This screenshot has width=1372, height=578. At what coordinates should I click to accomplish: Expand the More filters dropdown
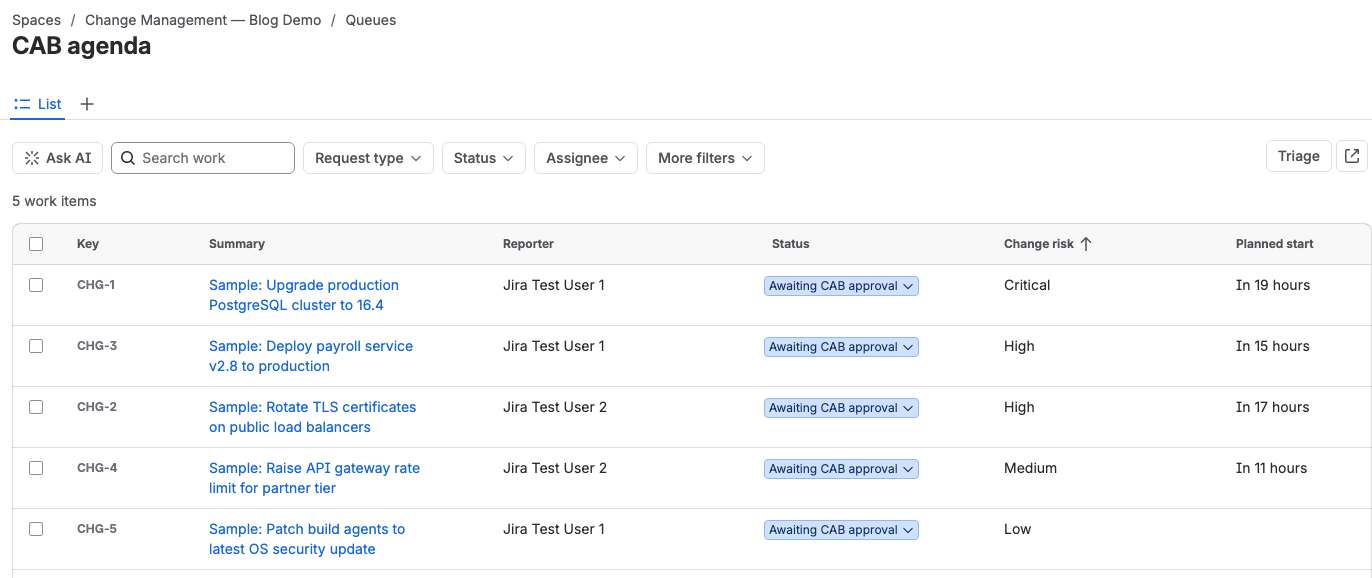click(705, 158)
